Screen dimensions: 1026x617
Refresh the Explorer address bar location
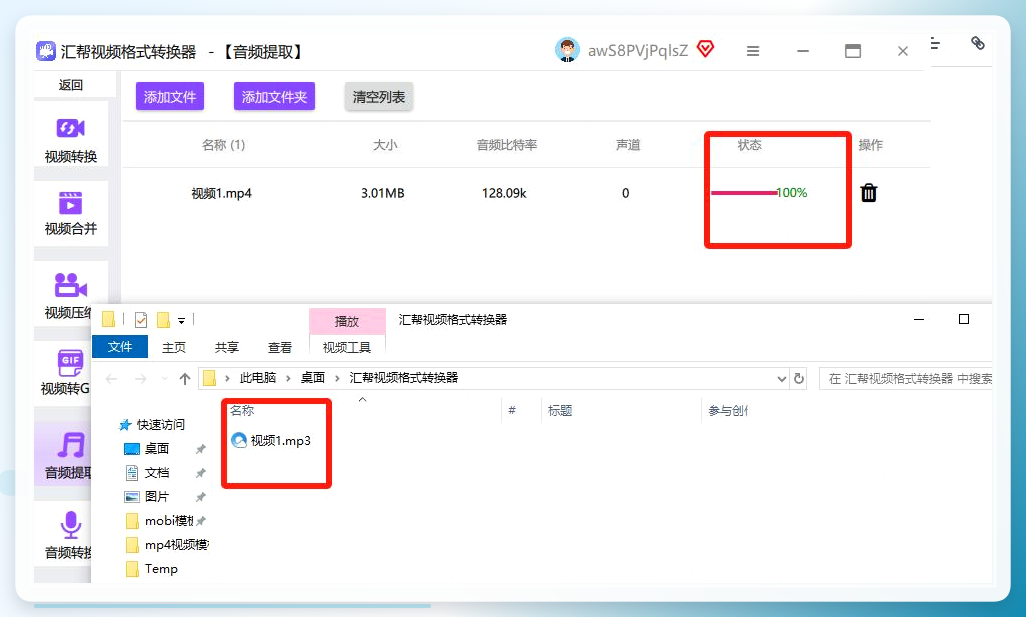(799, 378)
